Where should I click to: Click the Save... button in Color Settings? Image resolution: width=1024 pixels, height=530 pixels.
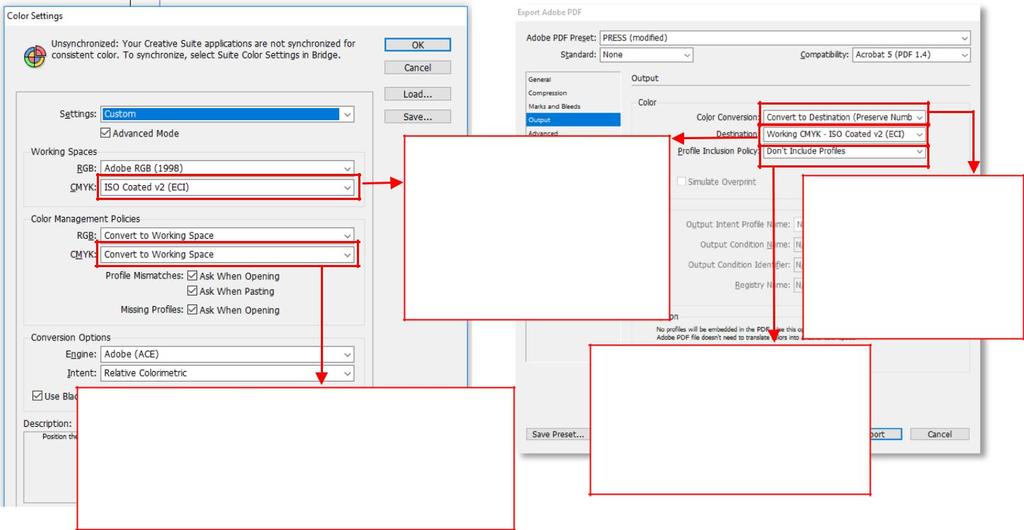pyautogui.click(x=417, y=117)
